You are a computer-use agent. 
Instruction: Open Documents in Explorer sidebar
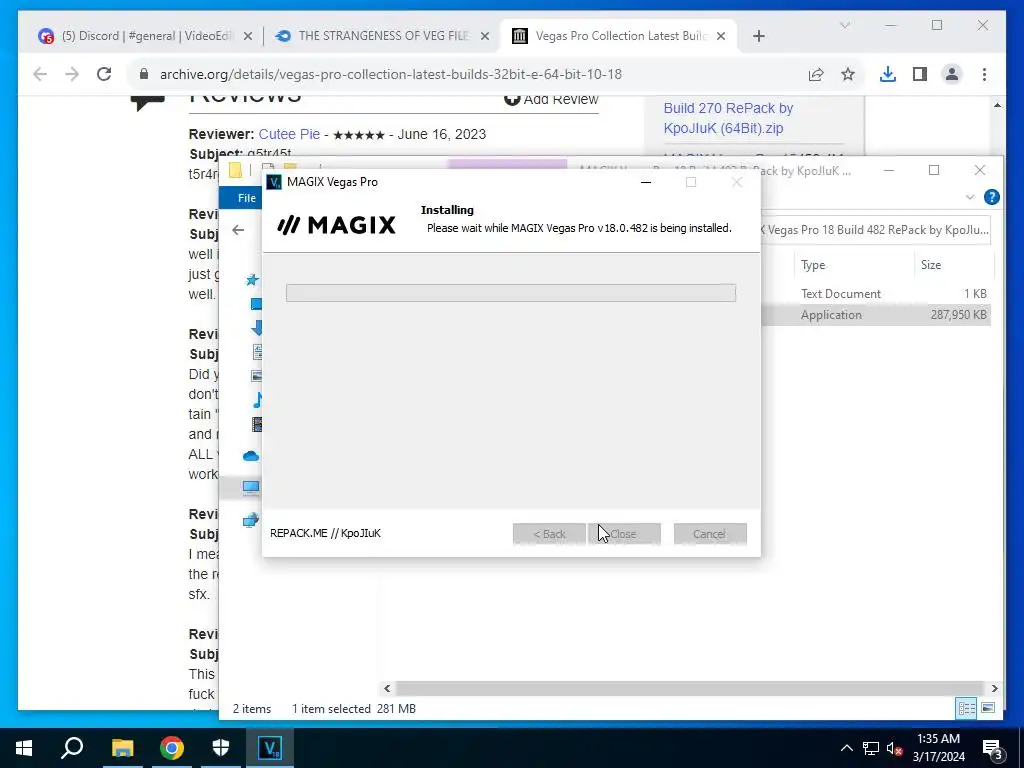pyautogui.click(x=257, y=352)
